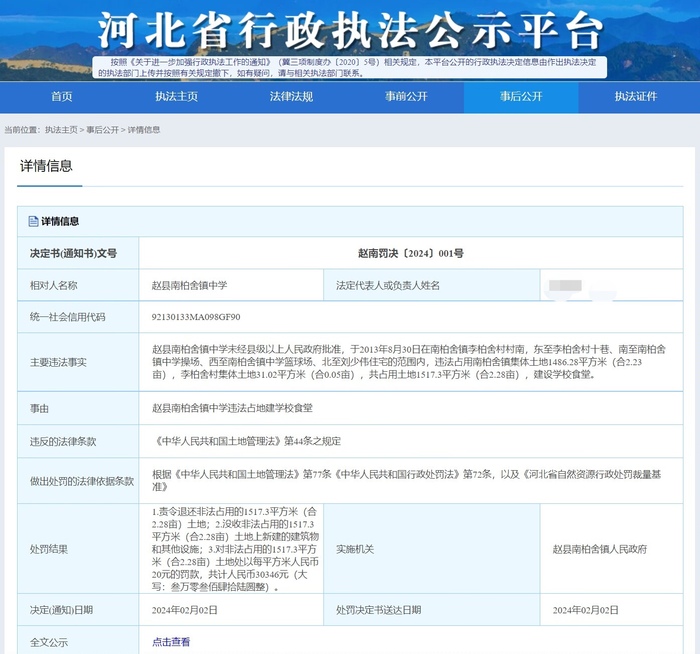Select the 处罚决定书送达日期 value 2024年02月02日
The image size is (700, 654).
click(586, 610)
